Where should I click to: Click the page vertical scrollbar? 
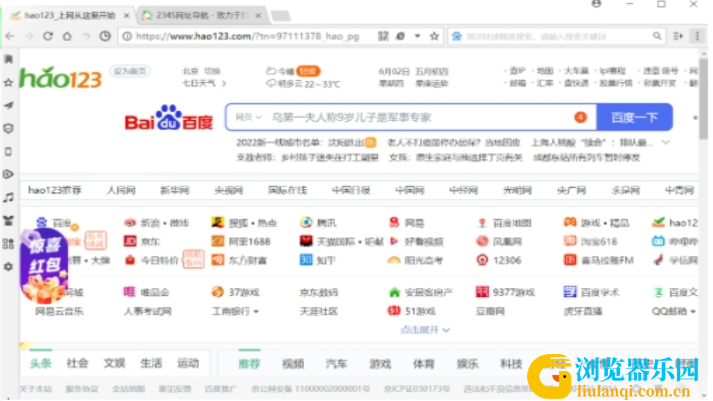(x=703, y=98)
